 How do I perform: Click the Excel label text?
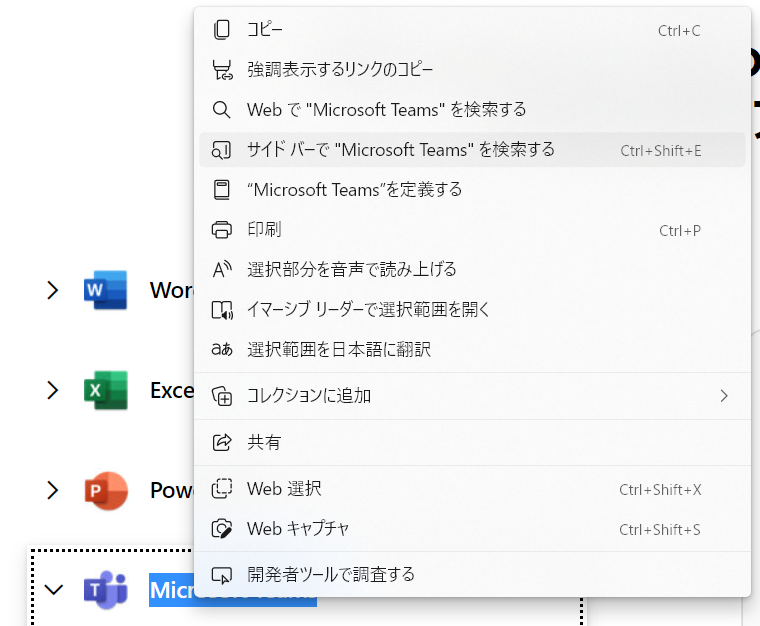(172, 391)
